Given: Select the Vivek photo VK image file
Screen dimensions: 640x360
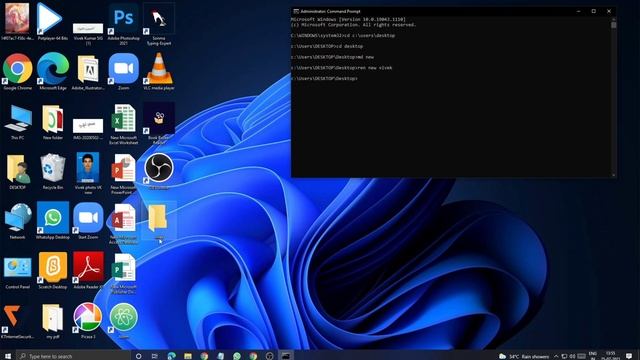Looking at the screenshot, I should pyautogui.click(x=88, y=173).
